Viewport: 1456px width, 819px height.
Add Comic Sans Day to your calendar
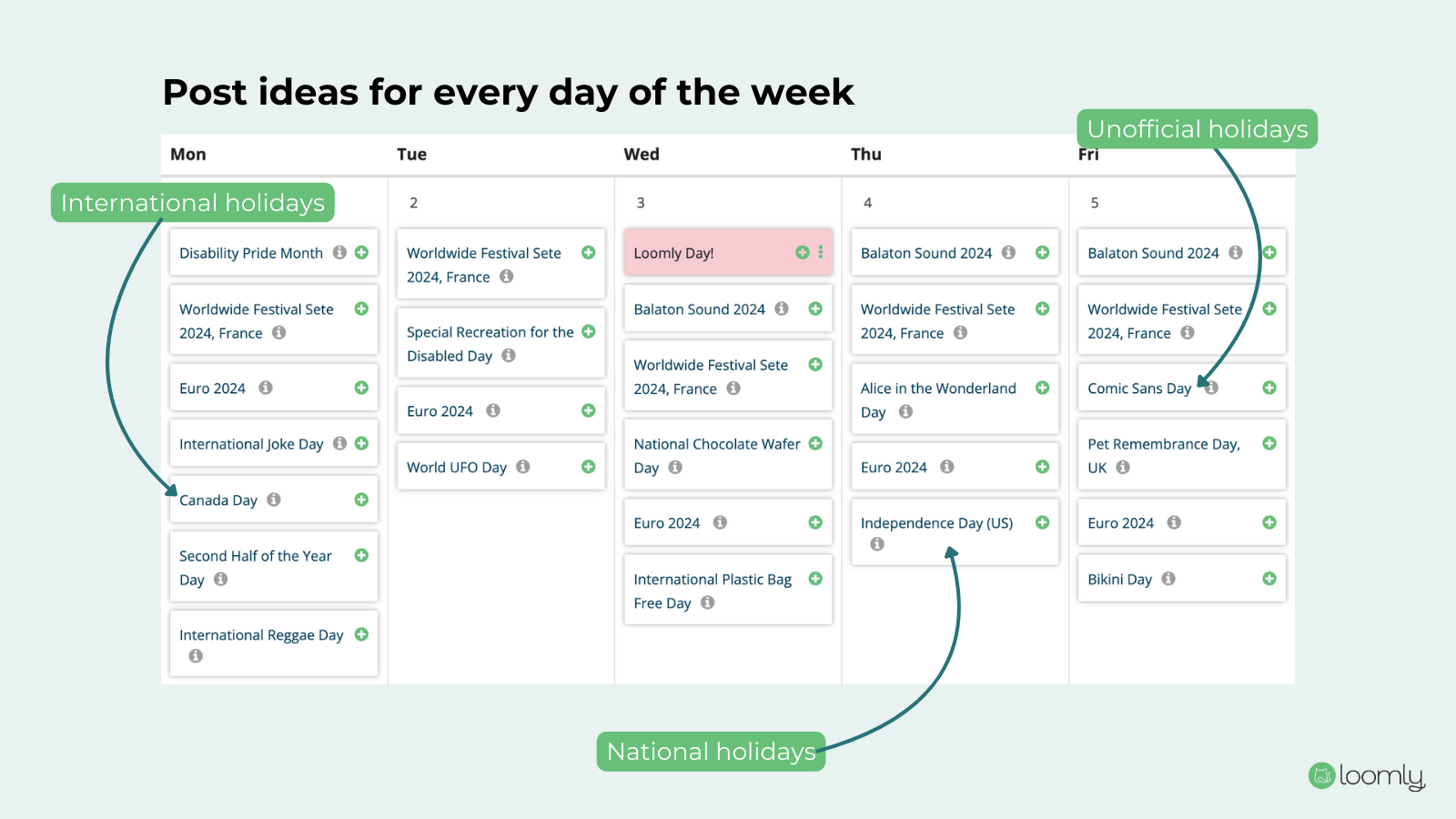[x=1269, y=388]
